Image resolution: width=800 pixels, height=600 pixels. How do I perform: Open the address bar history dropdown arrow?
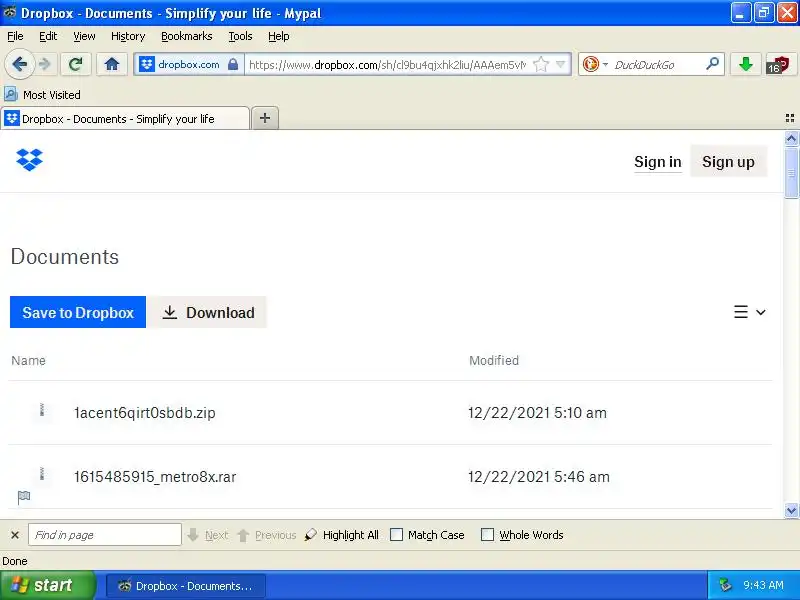pos(560,64)
